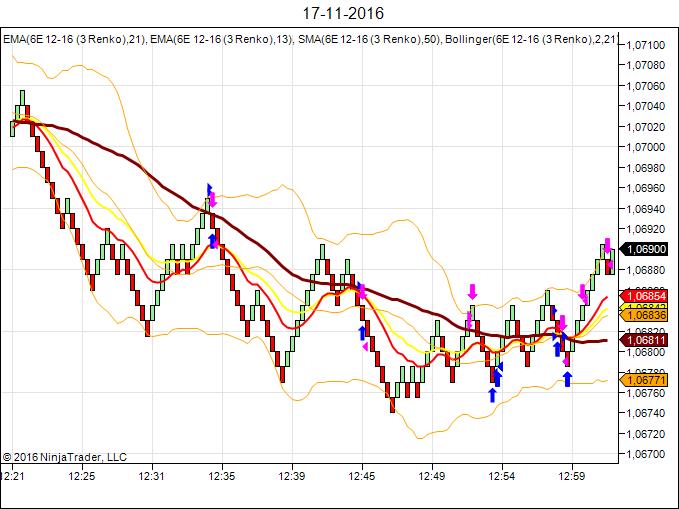Select the magenta down arrow at the 12:34 peak
Viewport: 679px width, 509px height.
coord(212,199)
